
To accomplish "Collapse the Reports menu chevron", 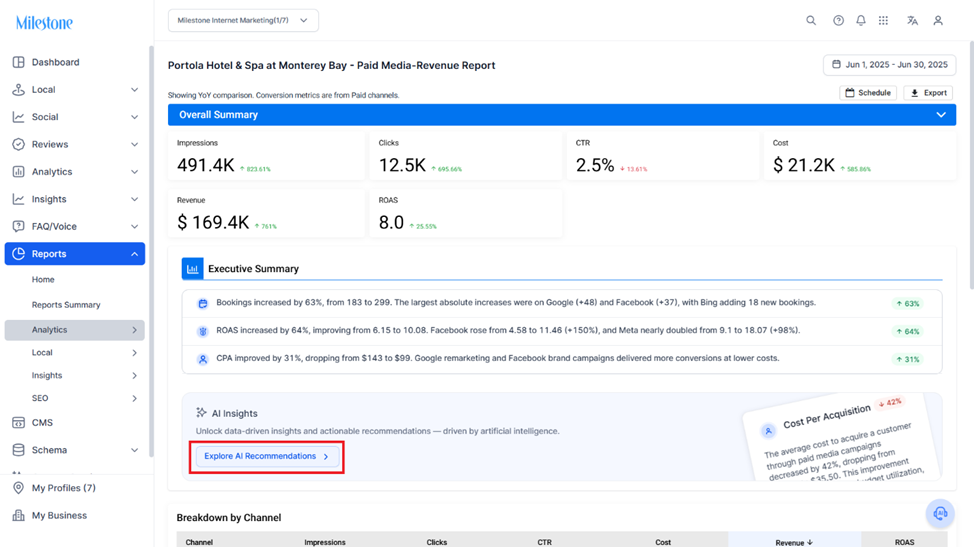I will 134,253.
